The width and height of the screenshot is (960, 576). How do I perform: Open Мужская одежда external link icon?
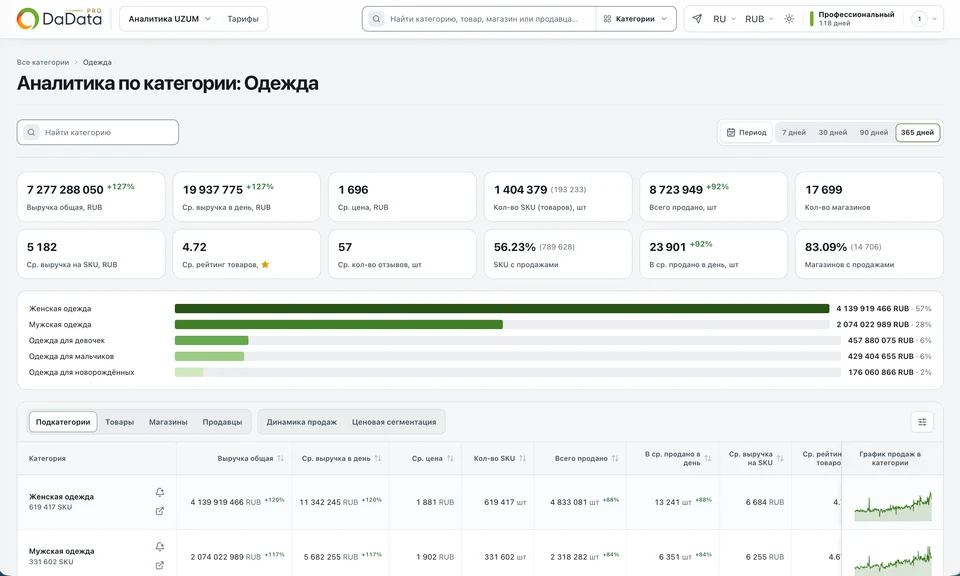160,566
